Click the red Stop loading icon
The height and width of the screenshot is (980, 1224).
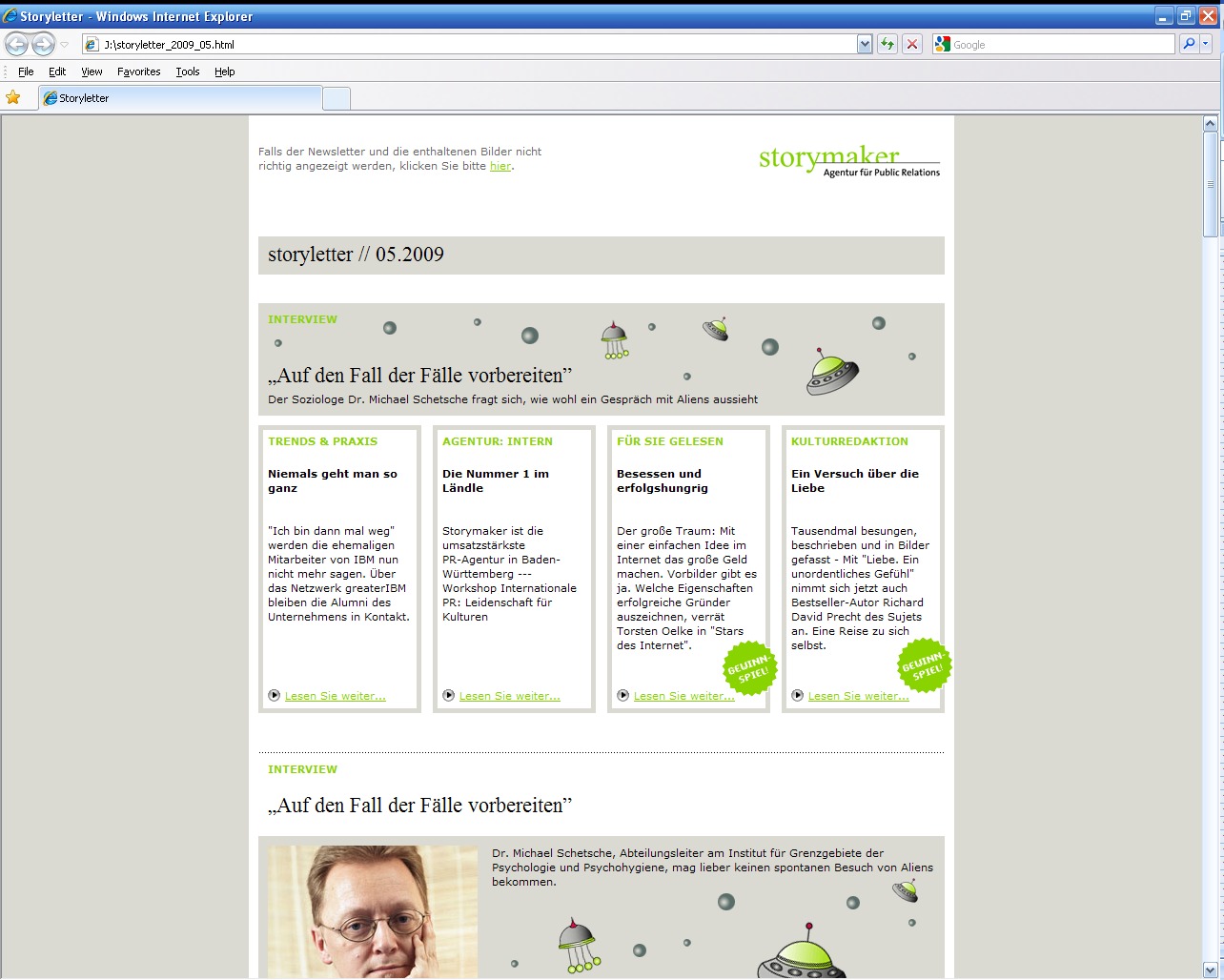click(912, 44)
